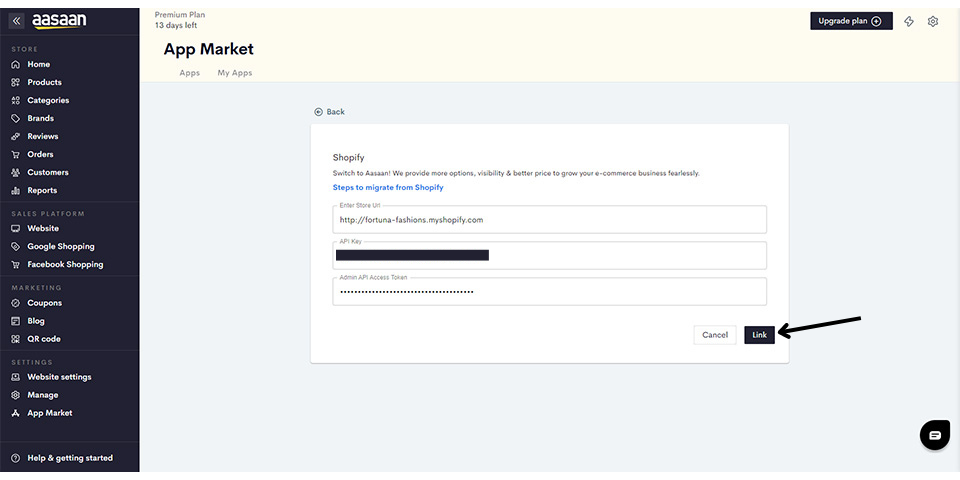This screenshot has width=960, height=480.
Task: Click the lightning bolt icon in header
Action: click(909, 21)
